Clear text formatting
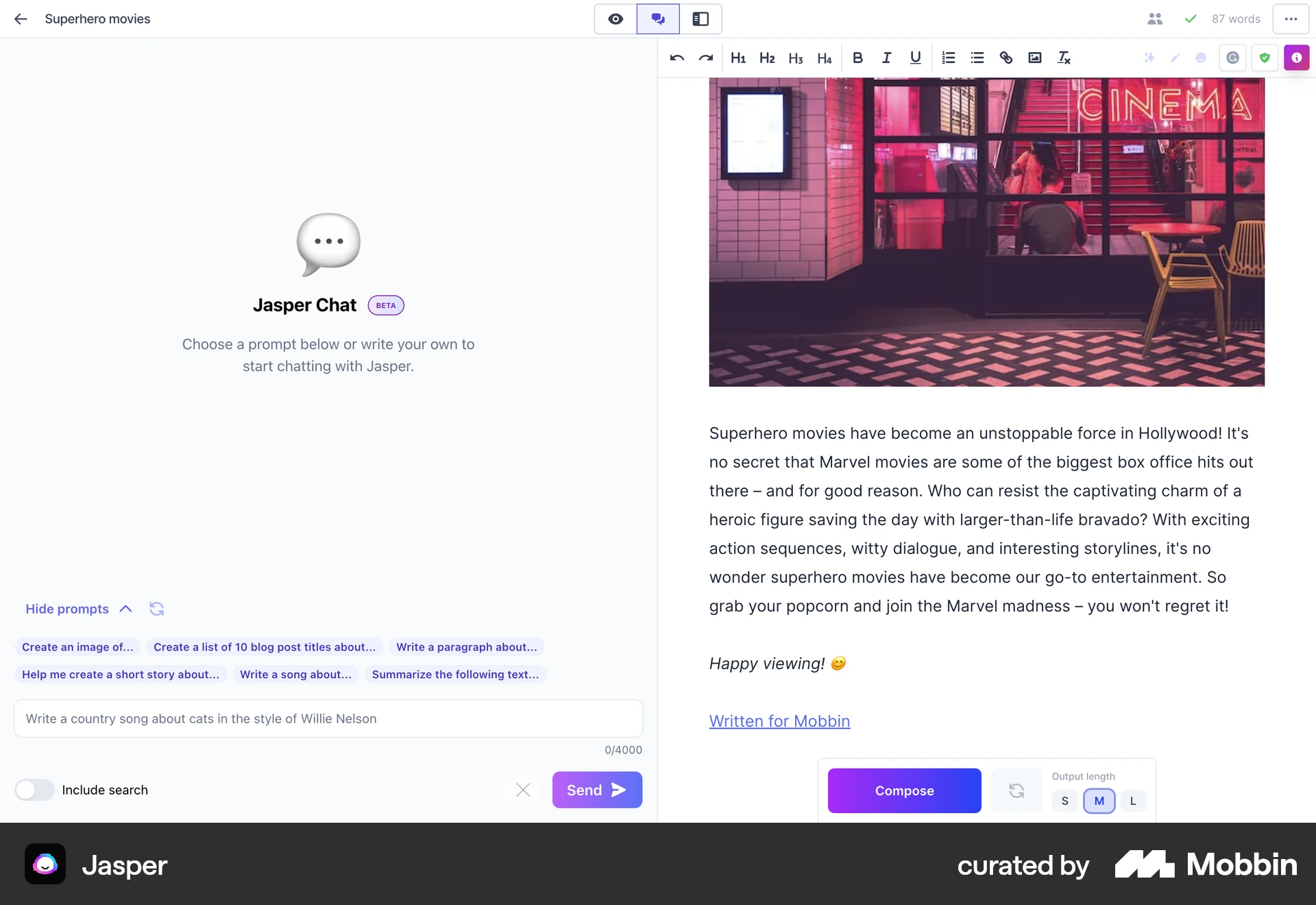Screen dimensions: 1316x905 1064,58
